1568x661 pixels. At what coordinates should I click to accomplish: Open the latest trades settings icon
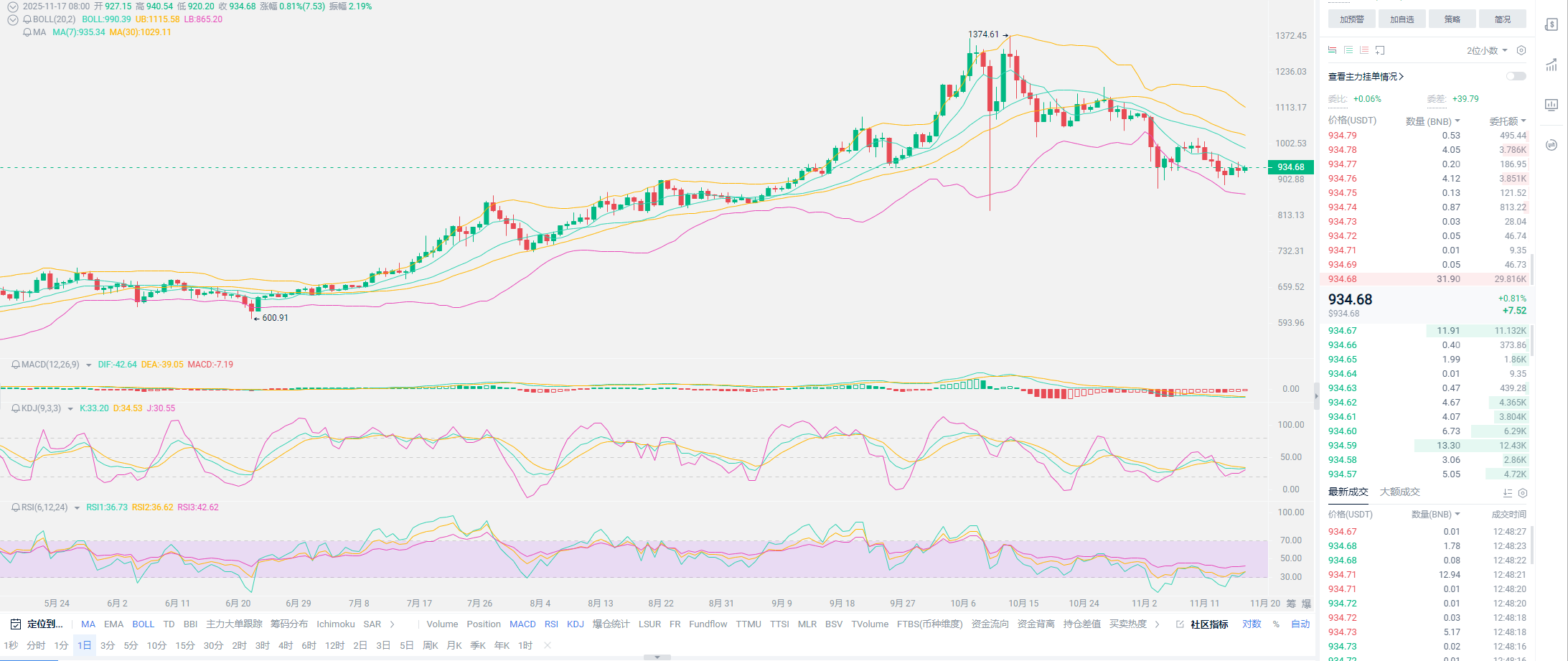tap(1522, 493)
